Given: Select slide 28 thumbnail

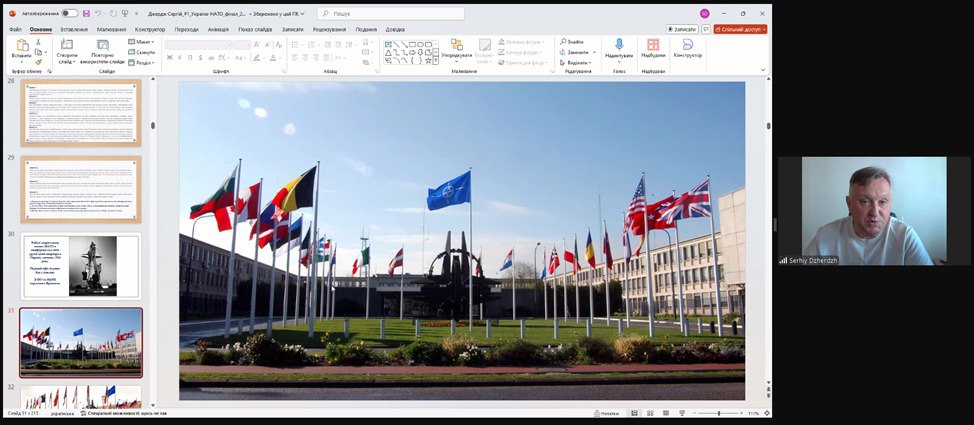Looking at the screenshot, I should pos(81,112).
